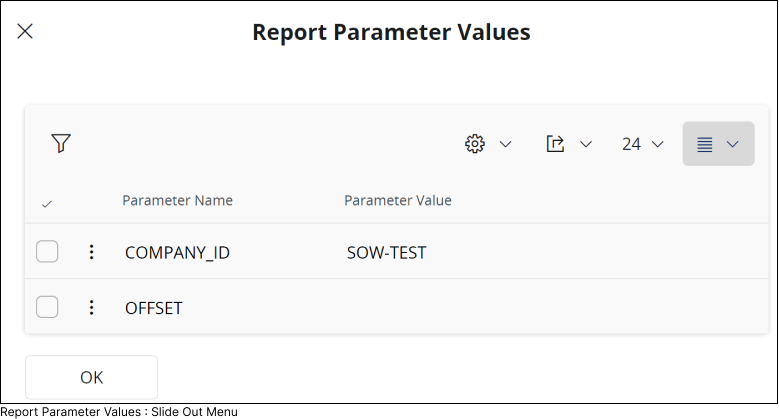The image size is (779, 419).
Task: Click the OFFSET parameter name cell
Action: (x=154, y=308)
